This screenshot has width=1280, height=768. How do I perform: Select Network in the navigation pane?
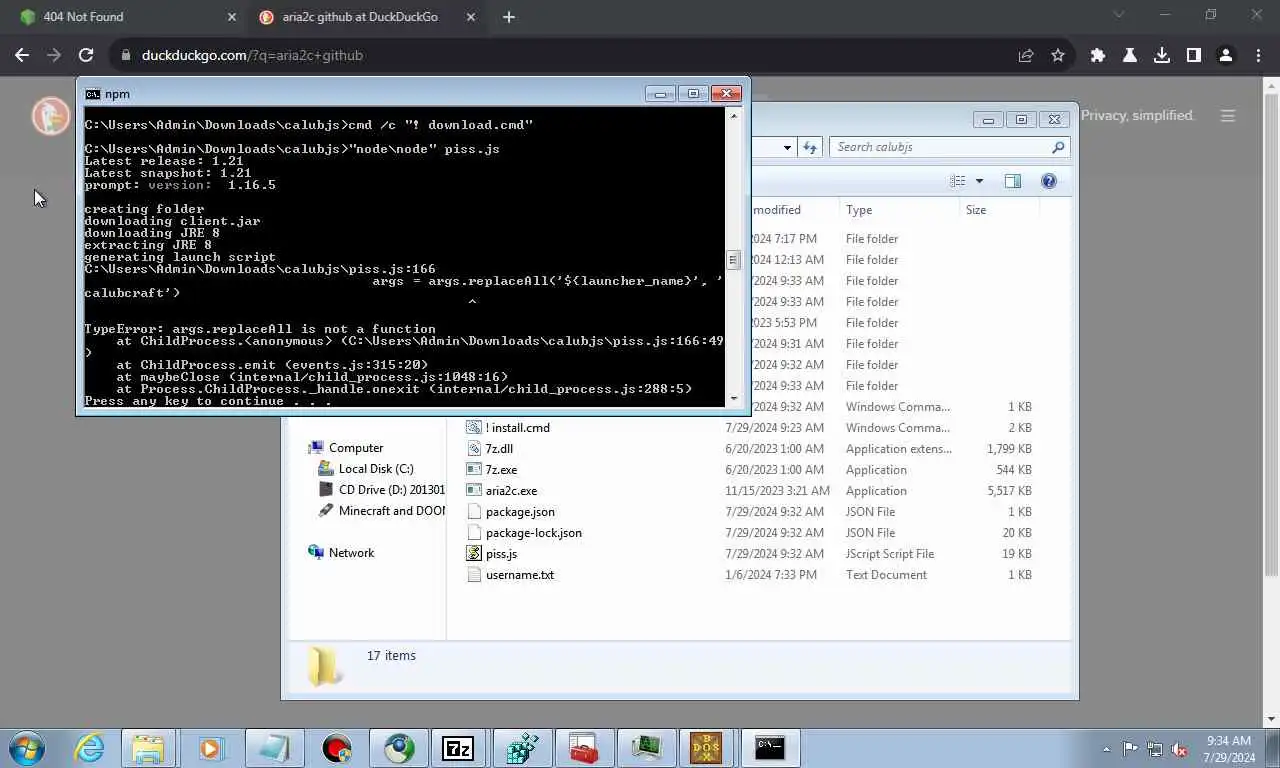click(x=351, y=553)
